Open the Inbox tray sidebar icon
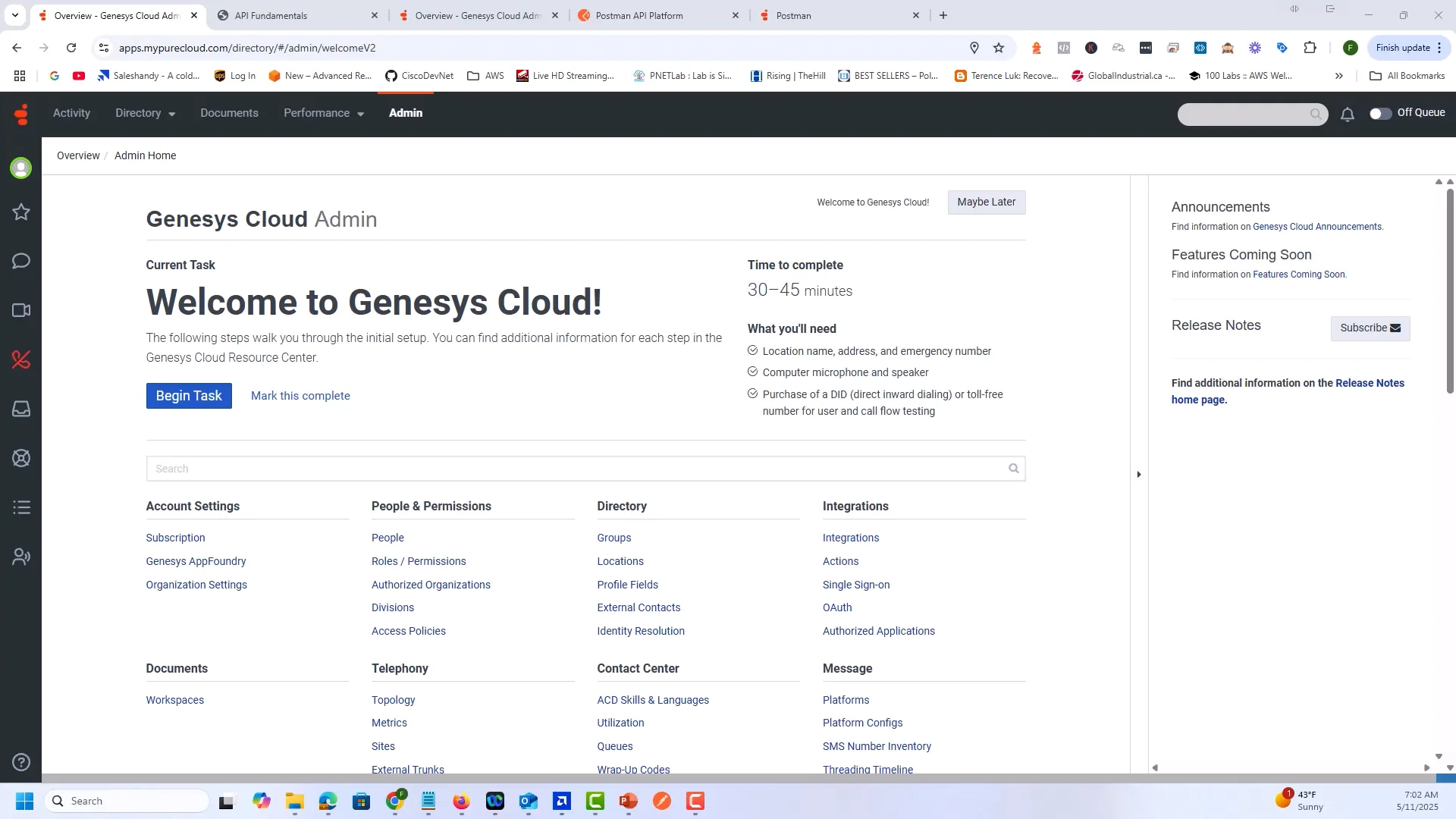Image resolution: width=1456 pixels, height=819 pixels. (x=21, y=409)
